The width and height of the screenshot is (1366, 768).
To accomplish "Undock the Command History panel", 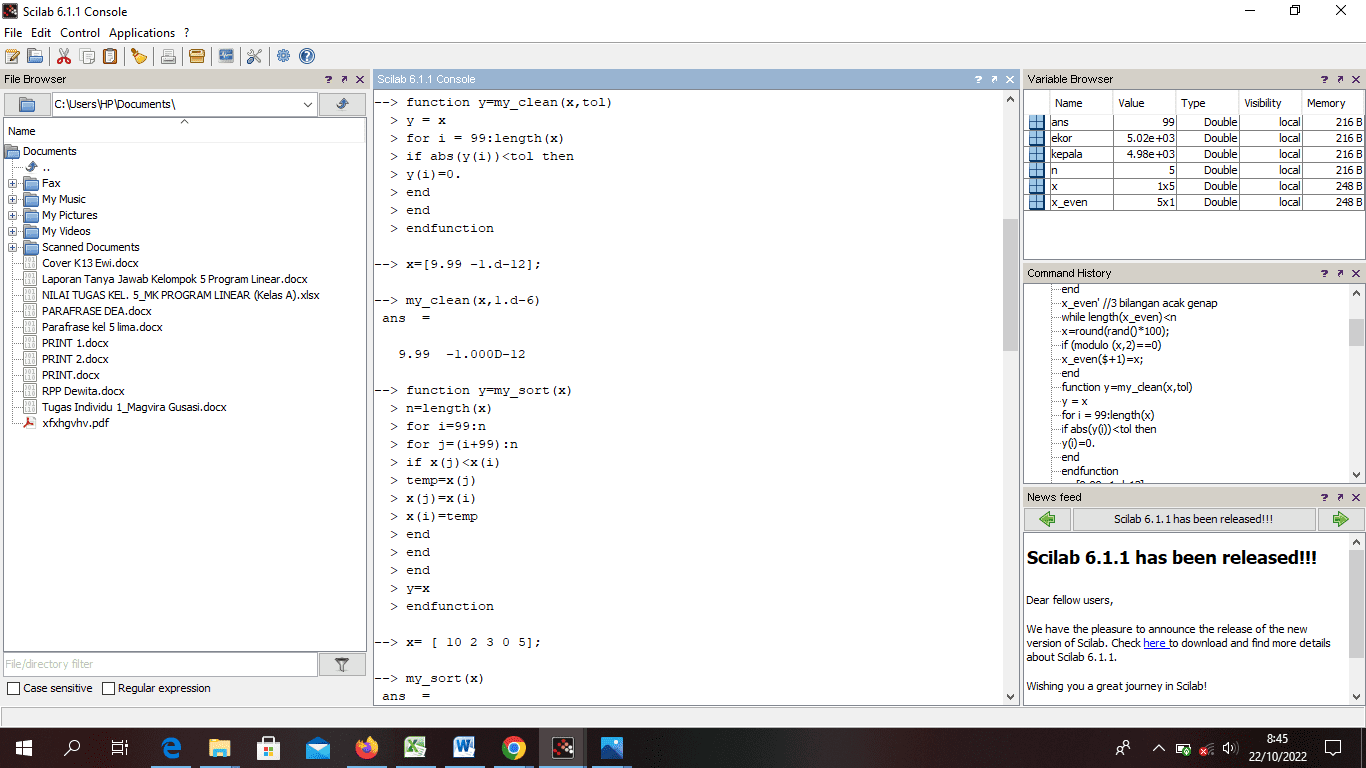I will (x=1341, y=273).
